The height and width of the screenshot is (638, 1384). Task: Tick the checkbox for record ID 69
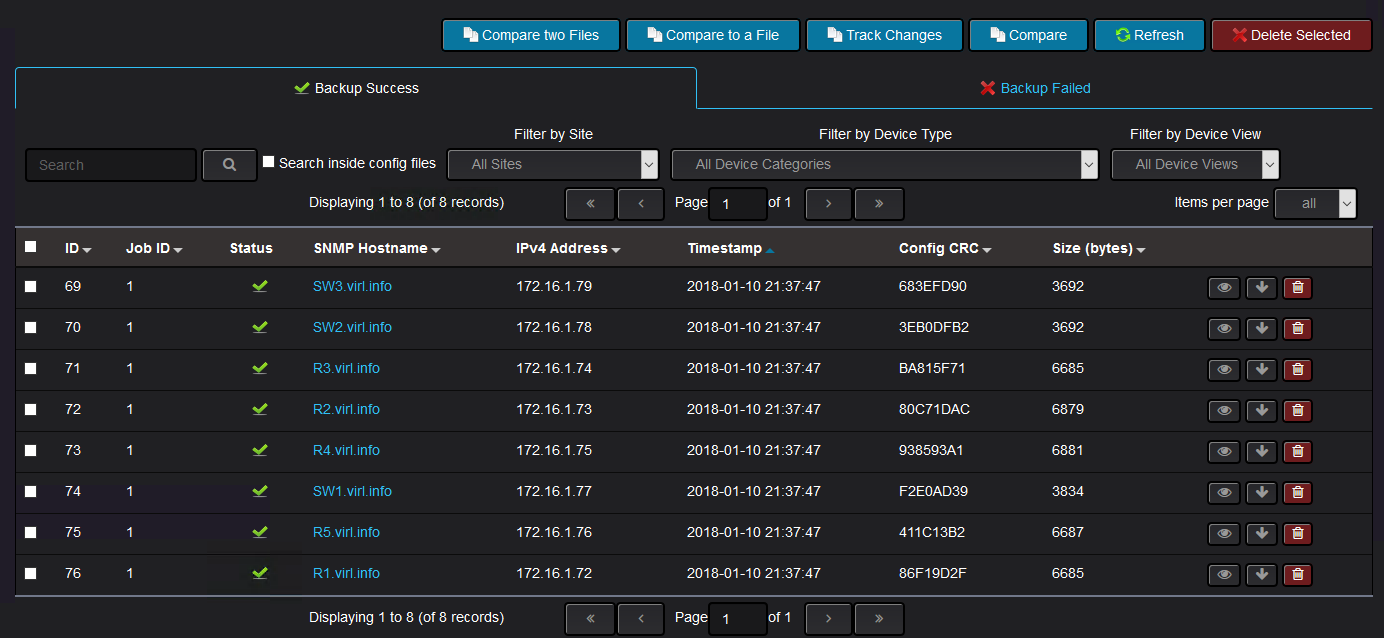click(x=31, y=286)
